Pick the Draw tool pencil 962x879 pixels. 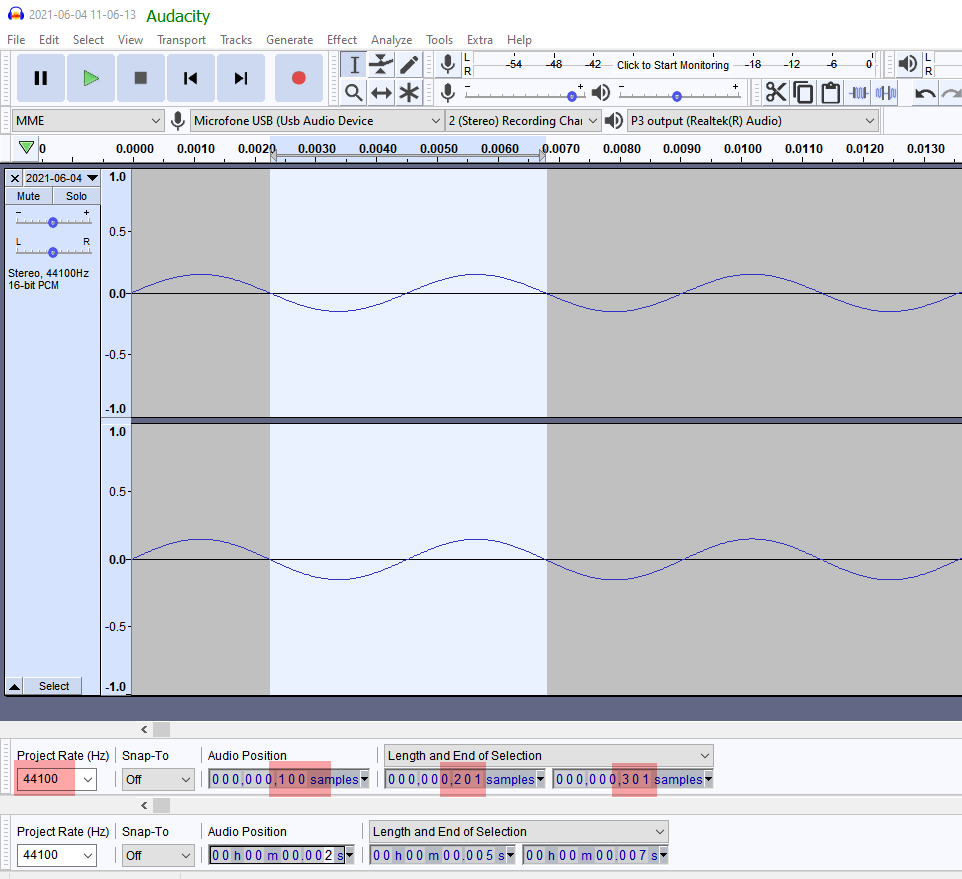409,64
